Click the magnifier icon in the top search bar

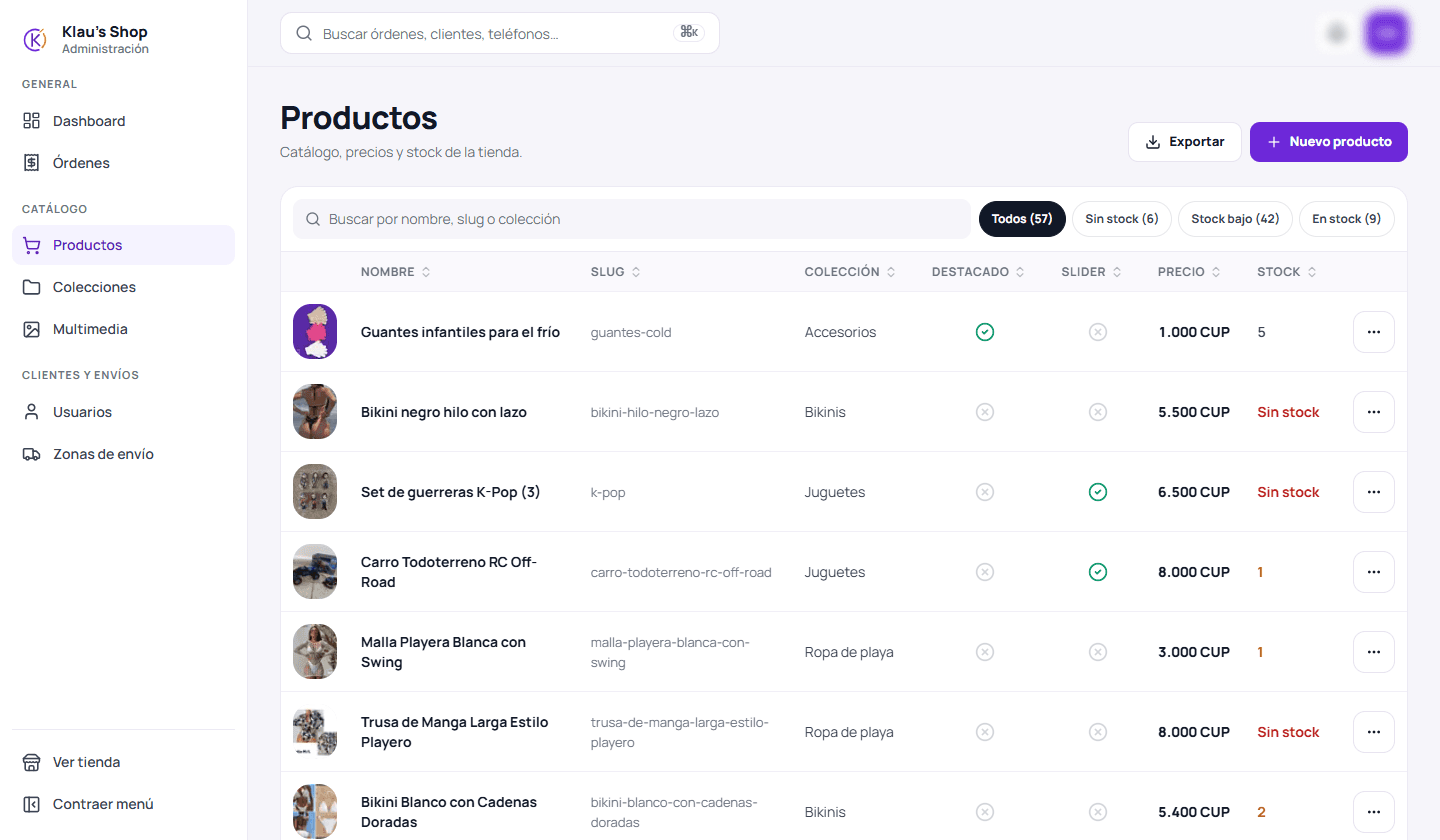tap(305, 33)
